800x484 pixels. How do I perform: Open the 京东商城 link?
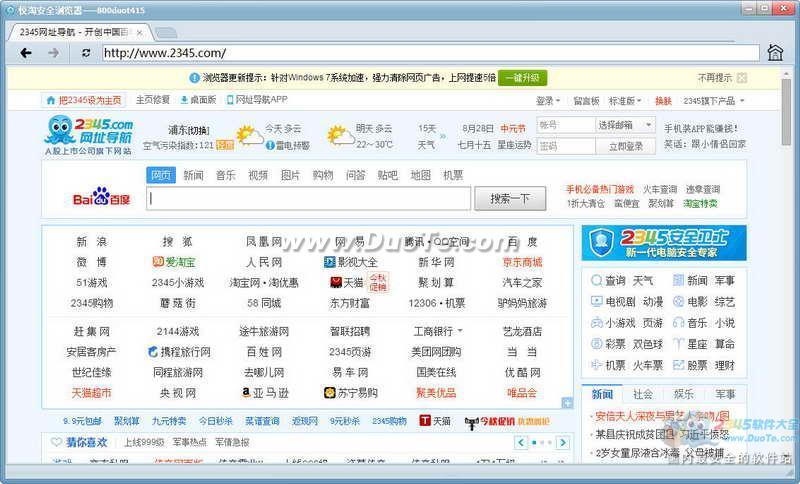tap(522, 262)
